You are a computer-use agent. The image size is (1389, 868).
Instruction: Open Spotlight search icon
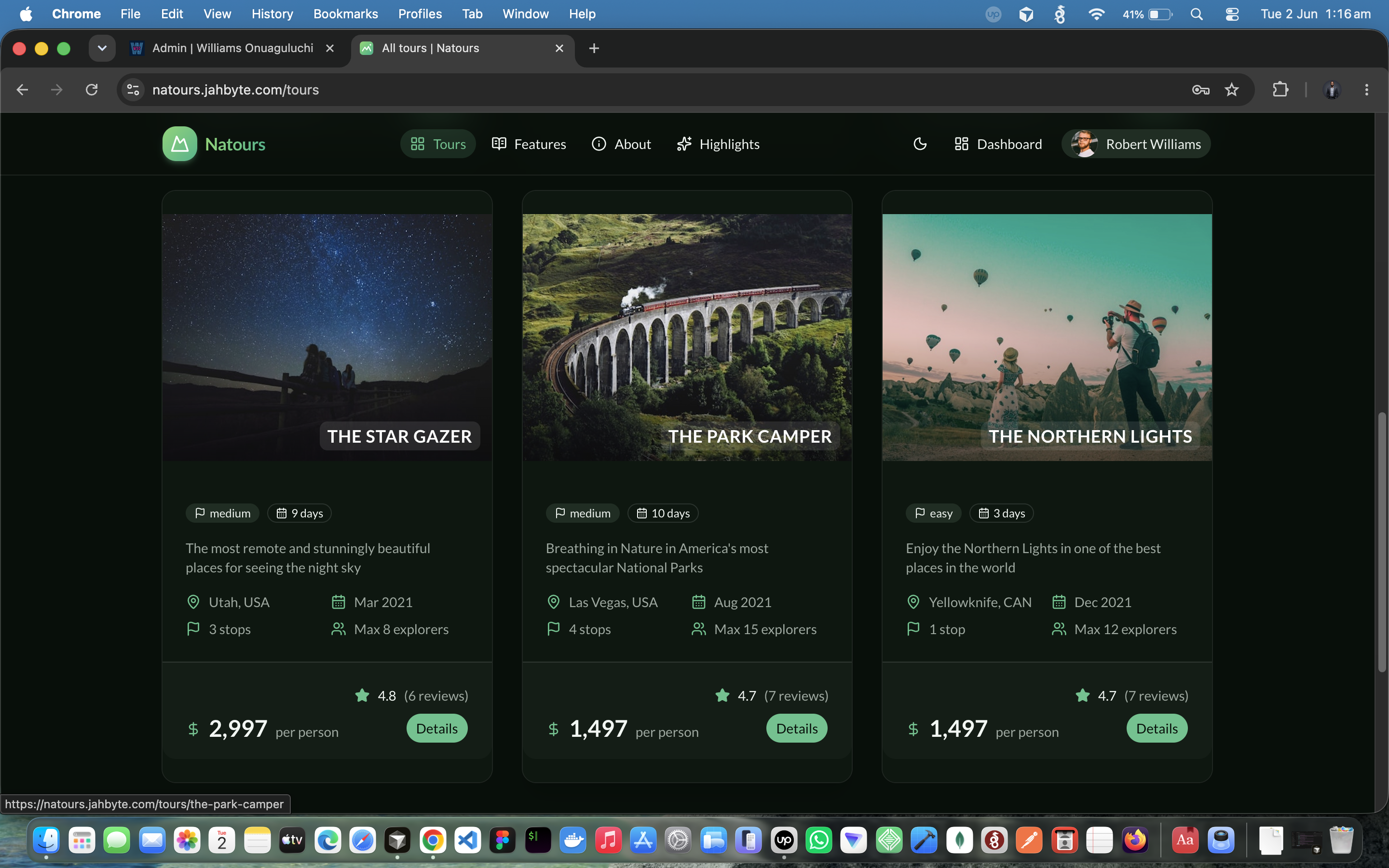pos(1197,14)
